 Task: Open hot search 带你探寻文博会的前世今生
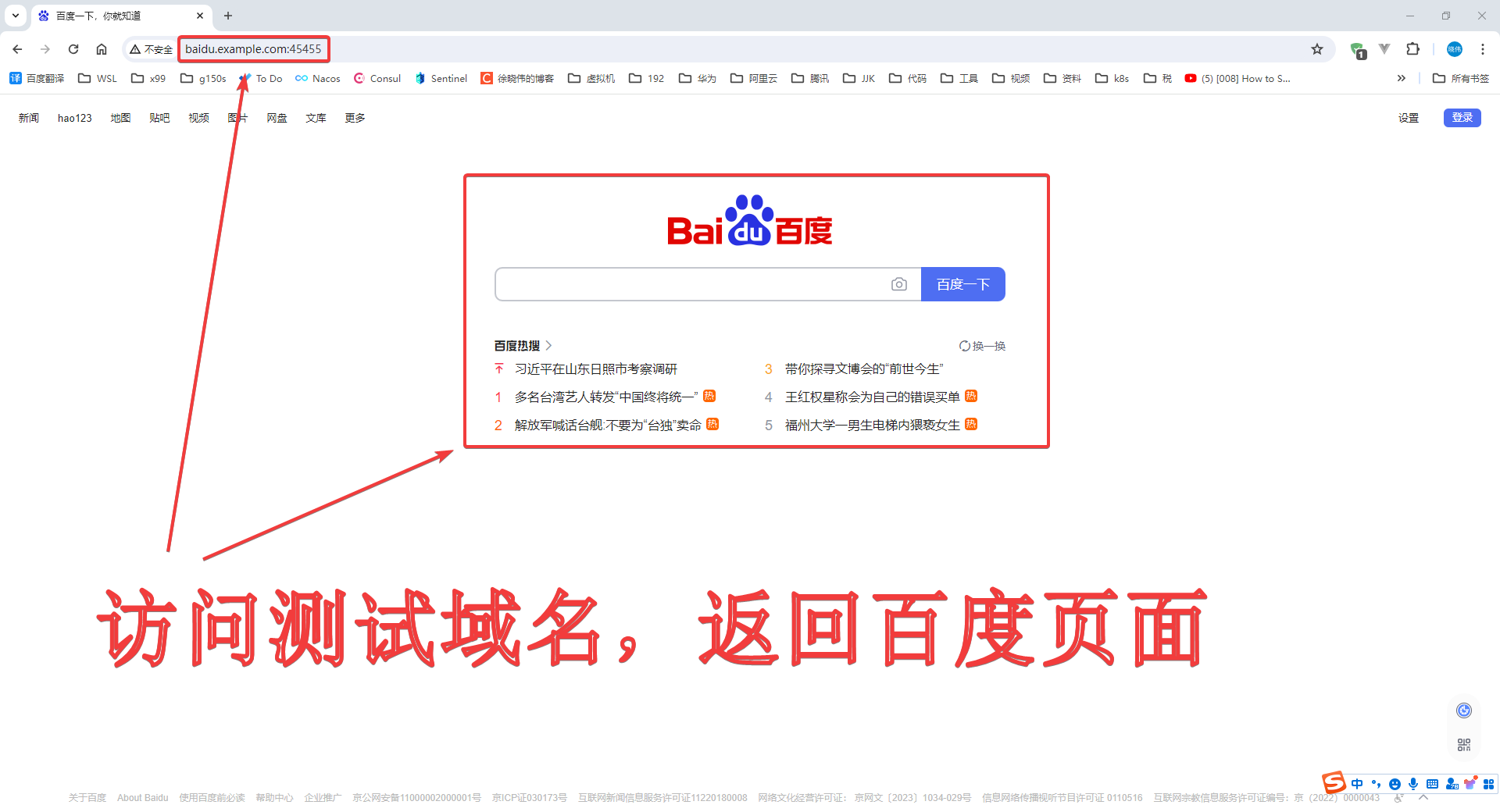pos(864,369)
